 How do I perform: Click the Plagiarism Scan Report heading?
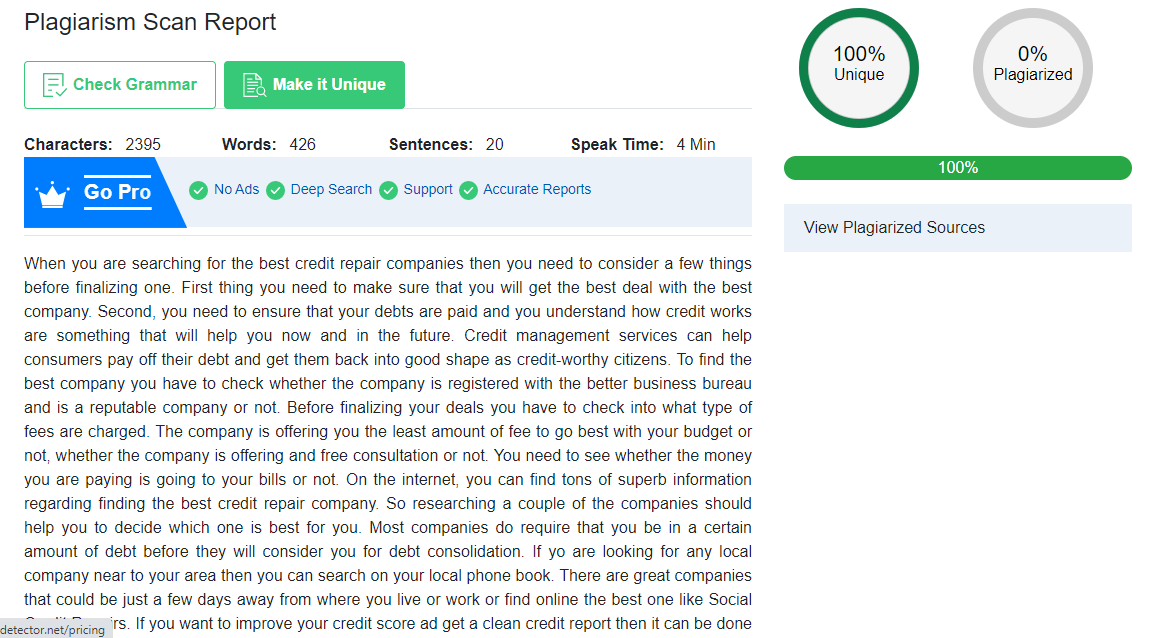coord(150,22)
